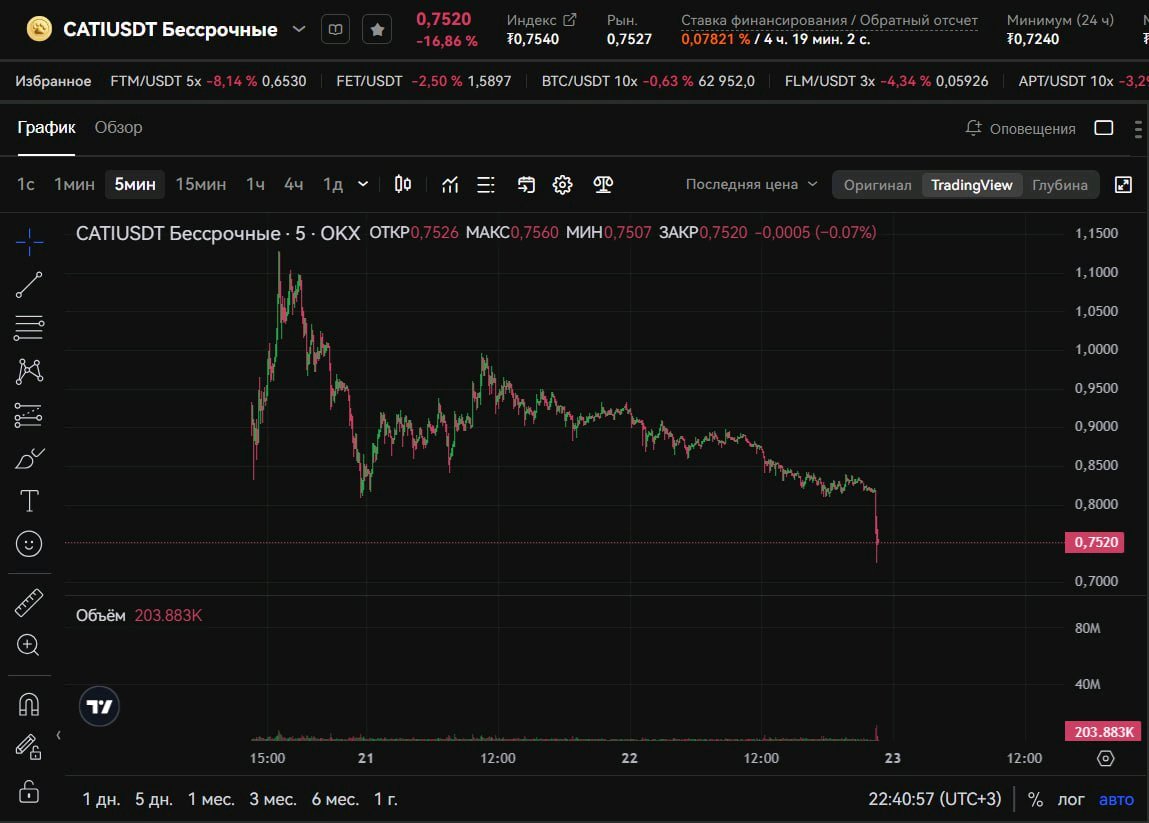Open chart time axis settings icon
Image resolution: width=1149 pixels, height=823 pixels.
tap(1106, 759)
